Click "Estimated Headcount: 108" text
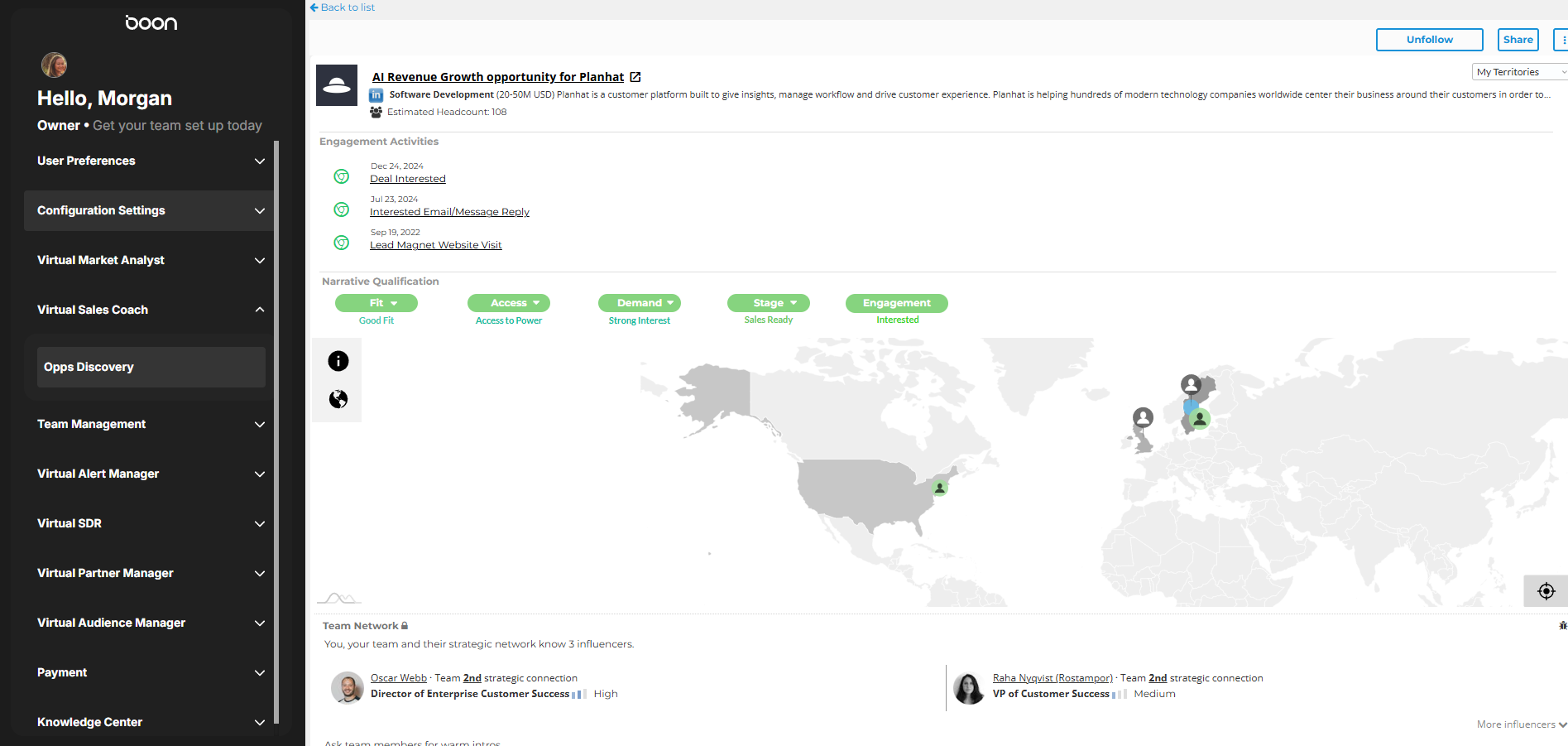 coord(447,112)
